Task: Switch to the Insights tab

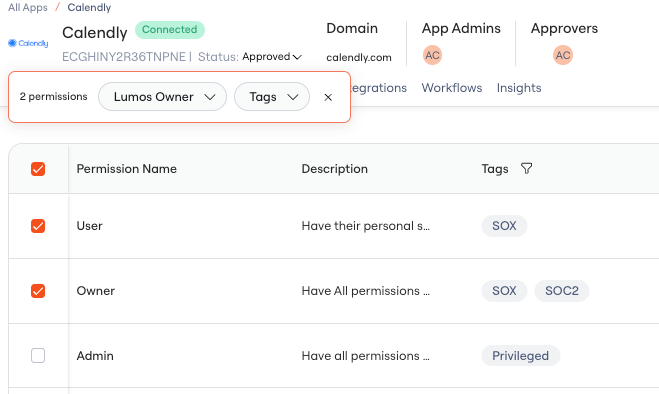Action: tap(519, 88)
